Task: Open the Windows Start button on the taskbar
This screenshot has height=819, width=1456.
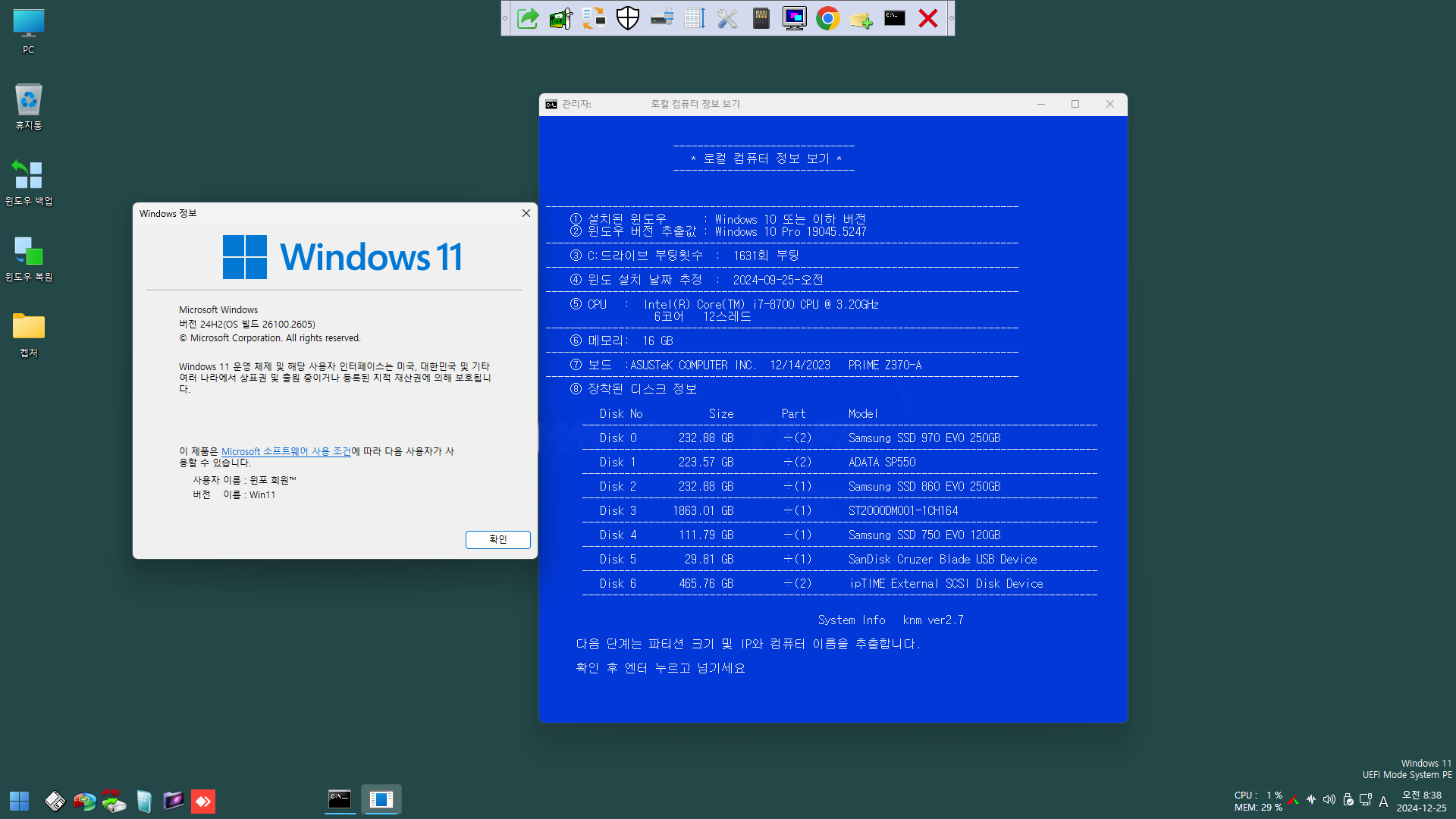Action: [x=19, y=801]
